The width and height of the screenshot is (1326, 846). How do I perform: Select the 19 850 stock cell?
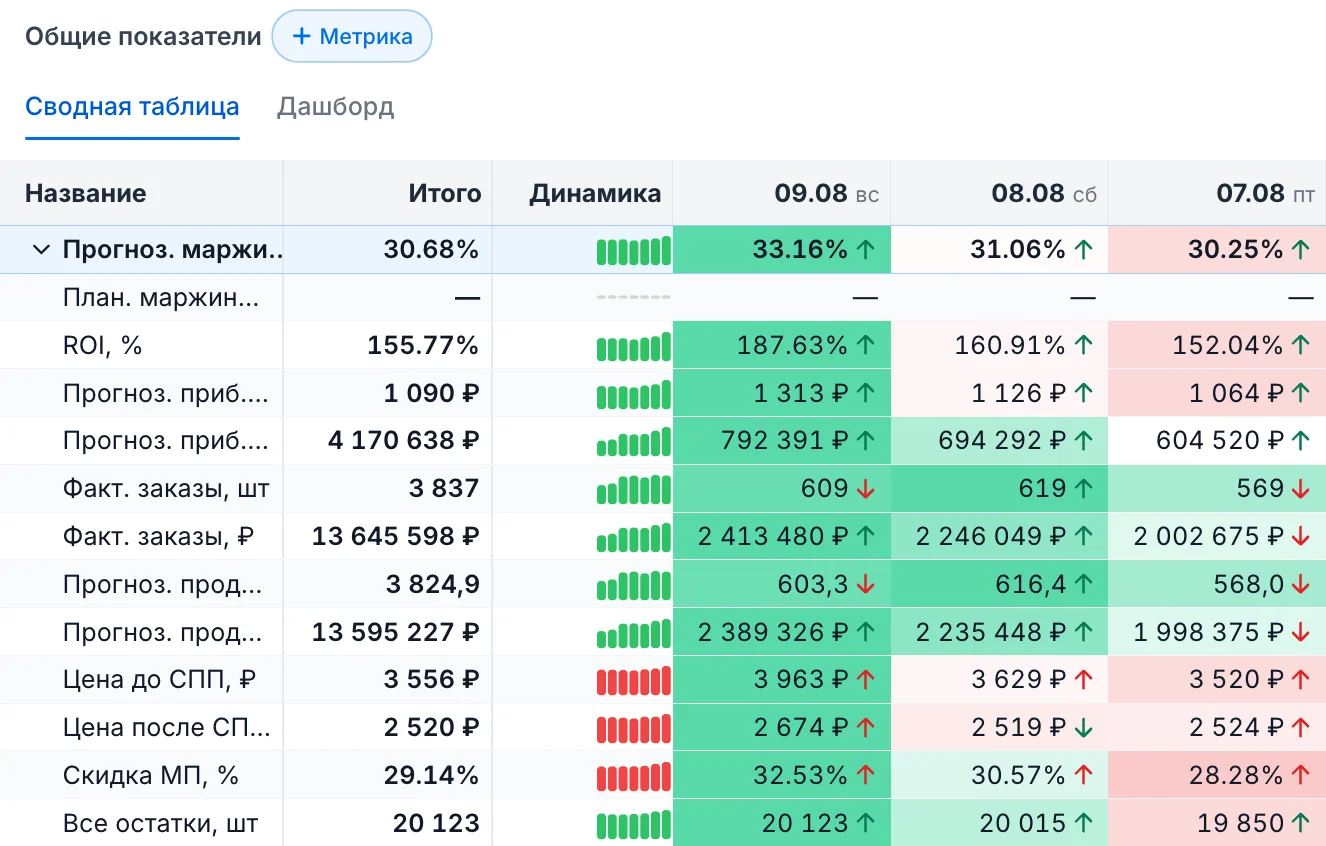click(1217, 824)
